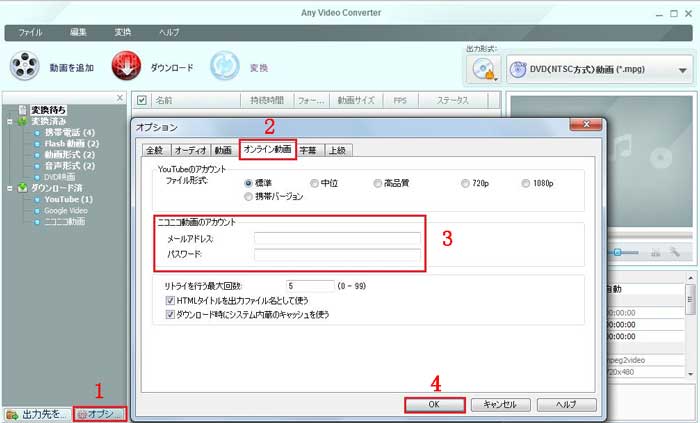The height and width of the screenshot is (423, 700).
Task: Click the DVD burn output profile icon
Action: point(484,69)
